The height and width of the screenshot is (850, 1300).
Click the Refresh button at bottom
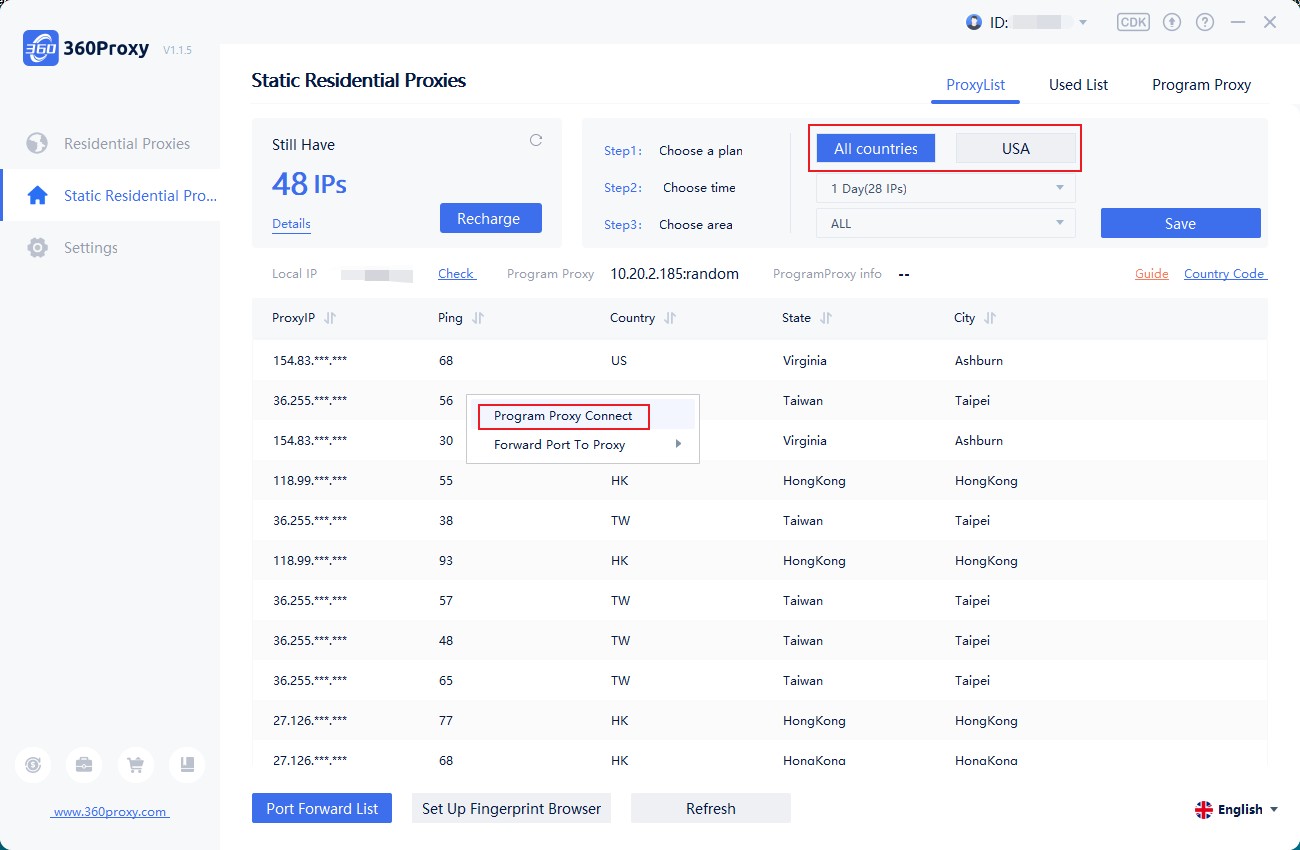click(711, 808)
